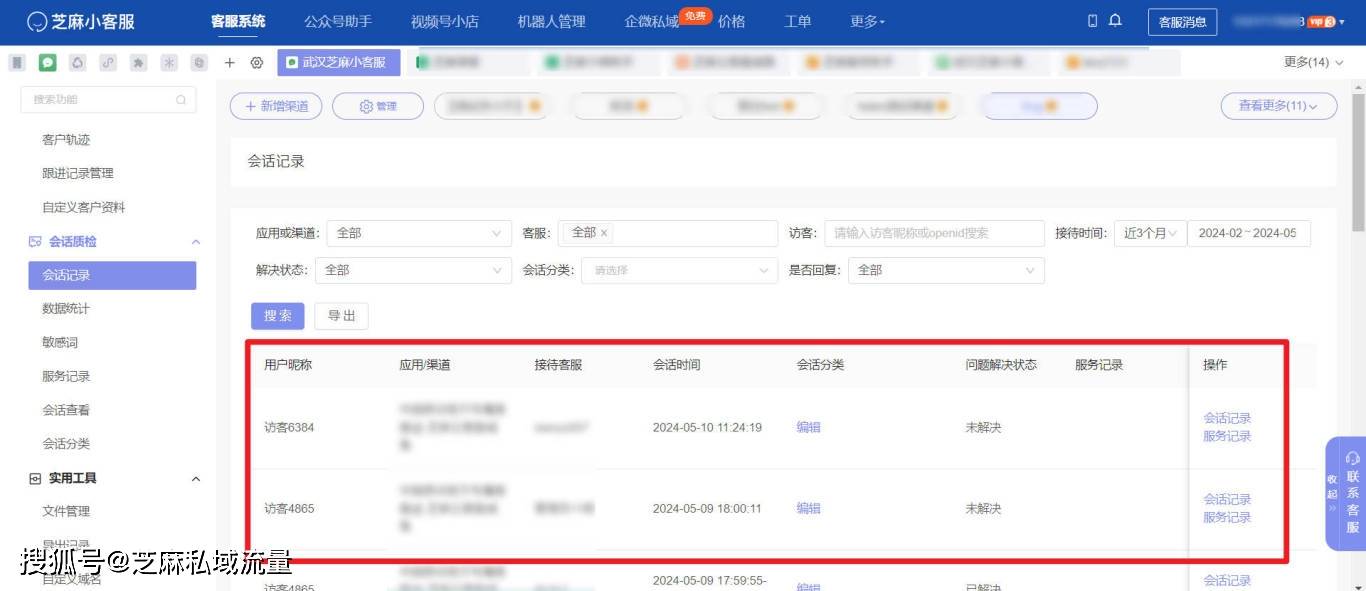Open the 应用或渠道 dropdown

coord(418,233)
